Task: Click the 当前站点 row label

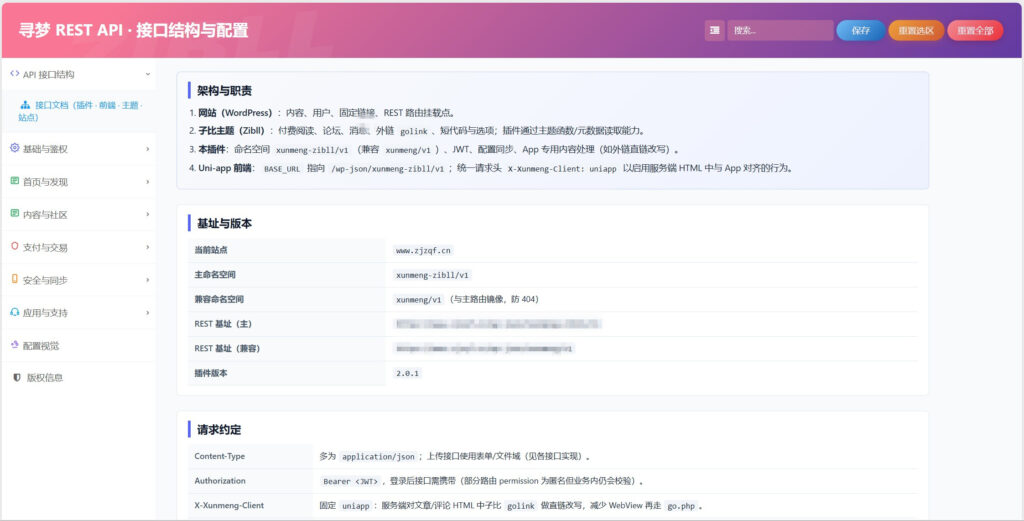Action: (211, 250)
